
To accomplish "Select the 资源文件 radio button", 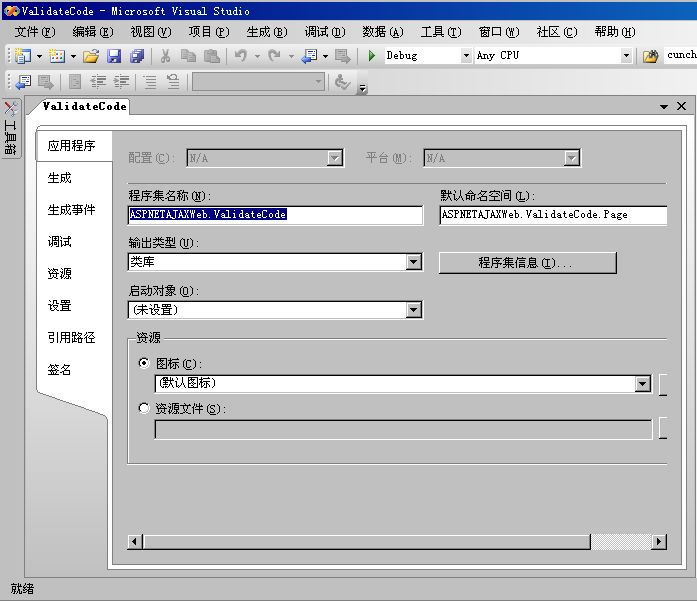I will click(x=144, y=408).
